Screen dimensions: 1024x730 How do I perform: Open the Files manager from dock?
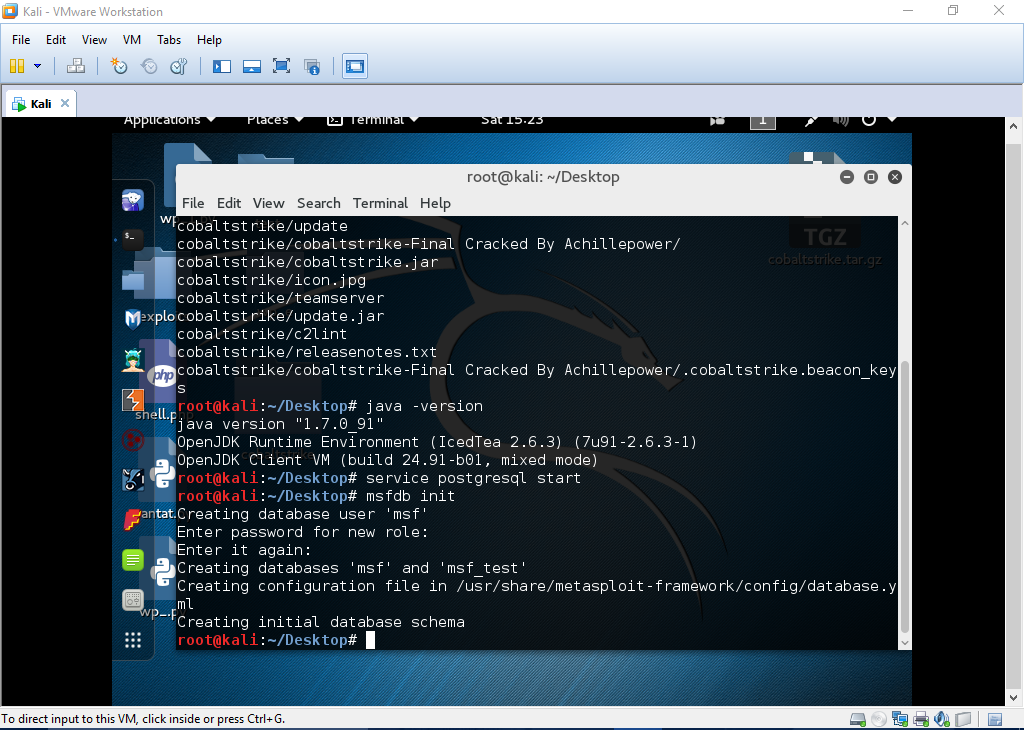[133, 281]
